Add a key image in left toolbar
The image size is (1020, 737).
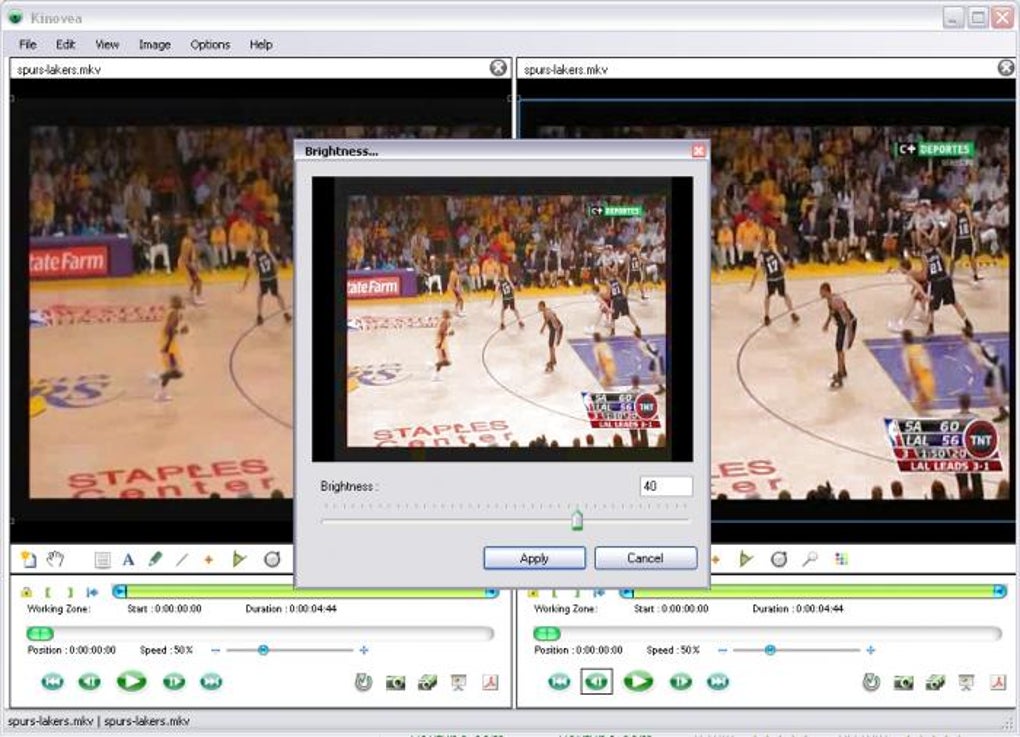[x=28, y=559]
